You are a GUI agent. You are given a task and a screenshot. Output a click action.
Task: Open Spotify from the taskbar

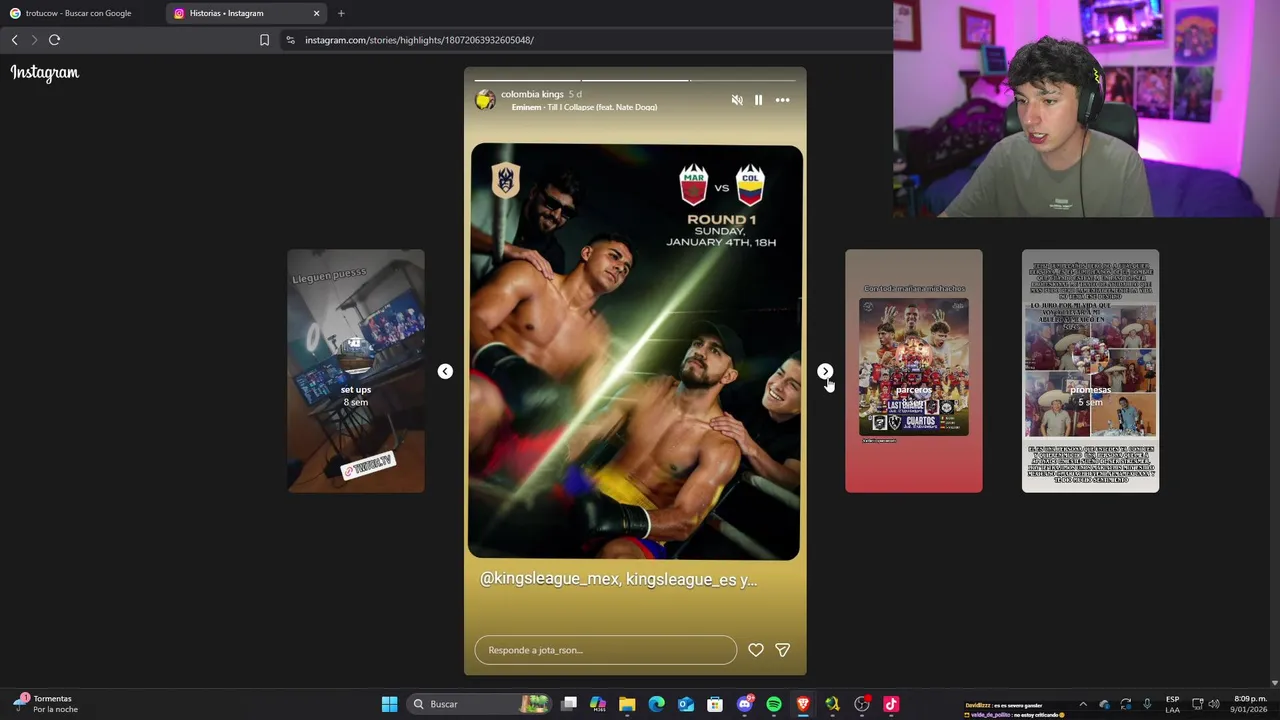[x=774, y=704]
